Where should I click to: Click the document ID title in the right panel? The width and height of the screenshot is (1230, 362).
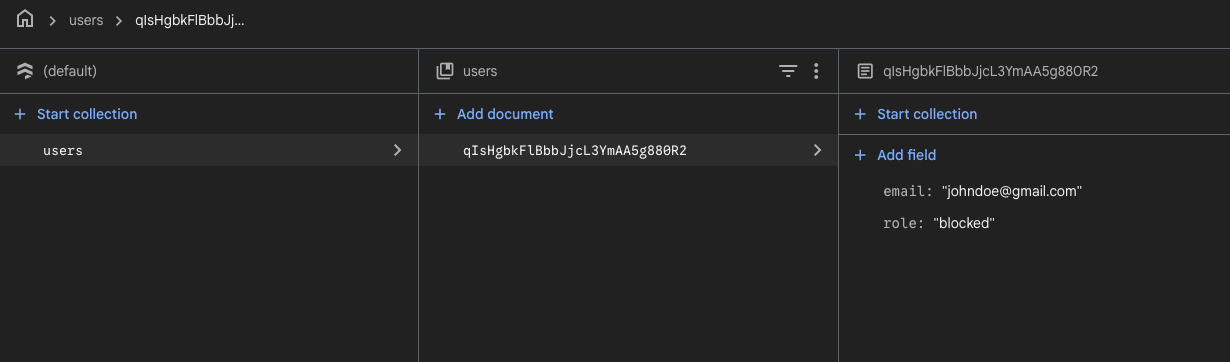point(991,71)
